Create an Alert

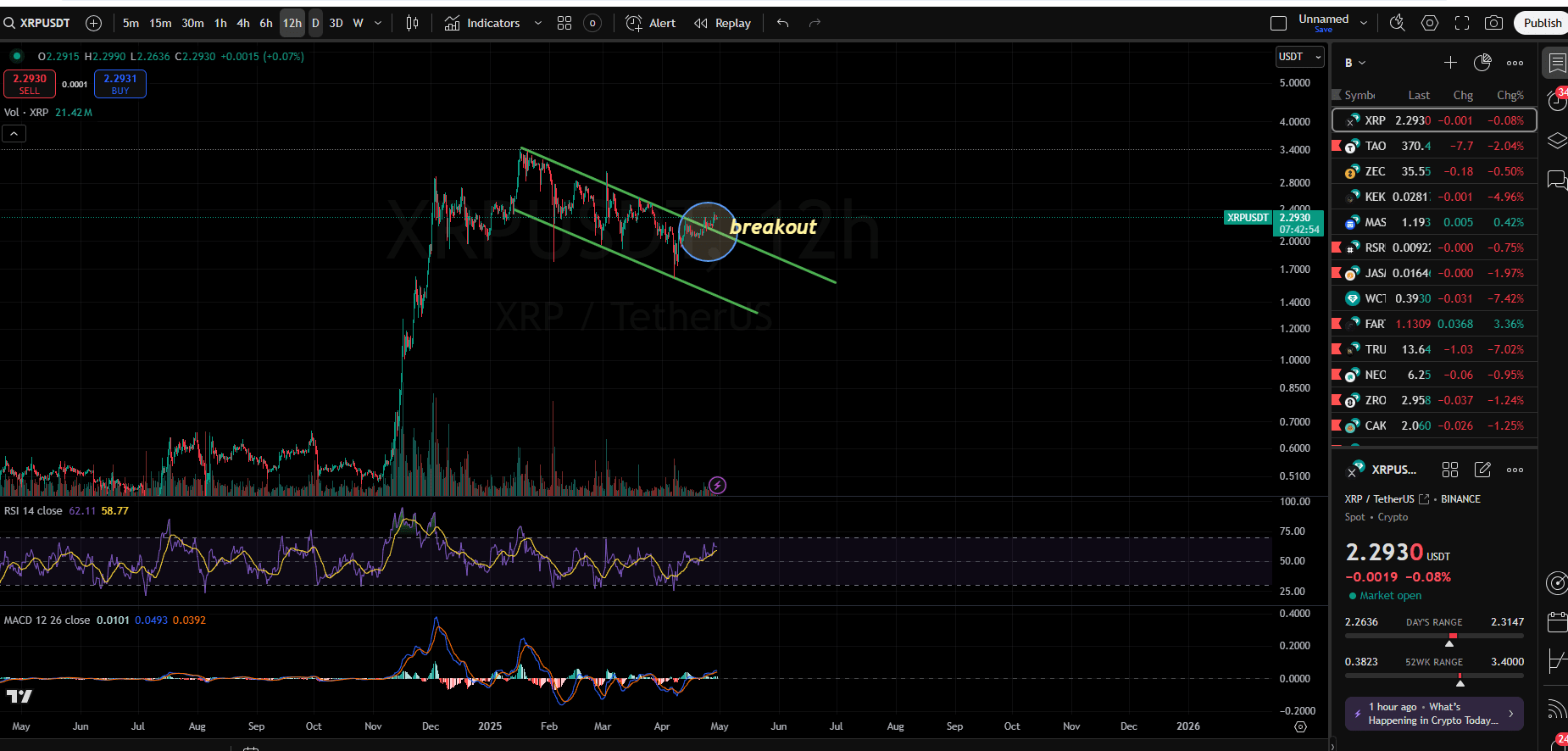tap(651, 23)
